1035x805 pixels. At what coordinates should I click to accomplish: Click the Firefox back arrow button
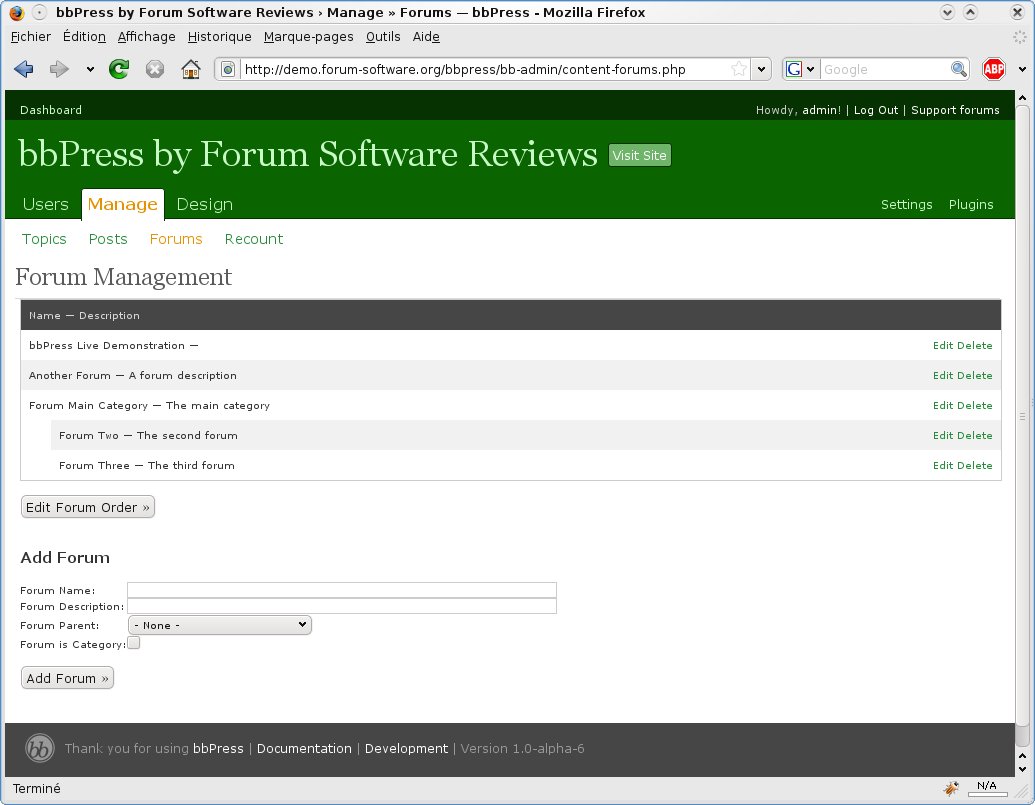(24, 69)
